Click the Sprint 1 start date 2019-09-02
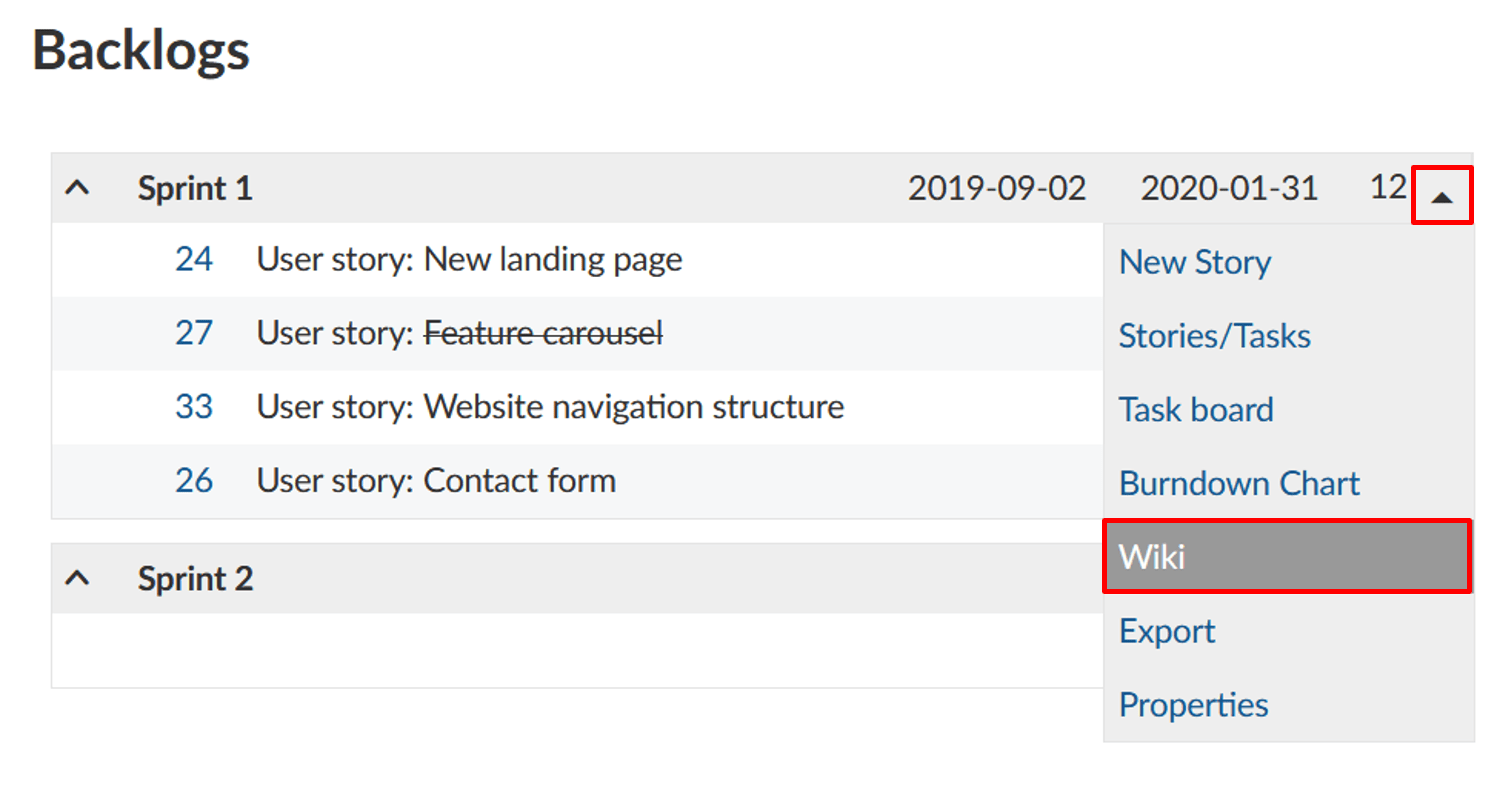 [x=996, y=188]
